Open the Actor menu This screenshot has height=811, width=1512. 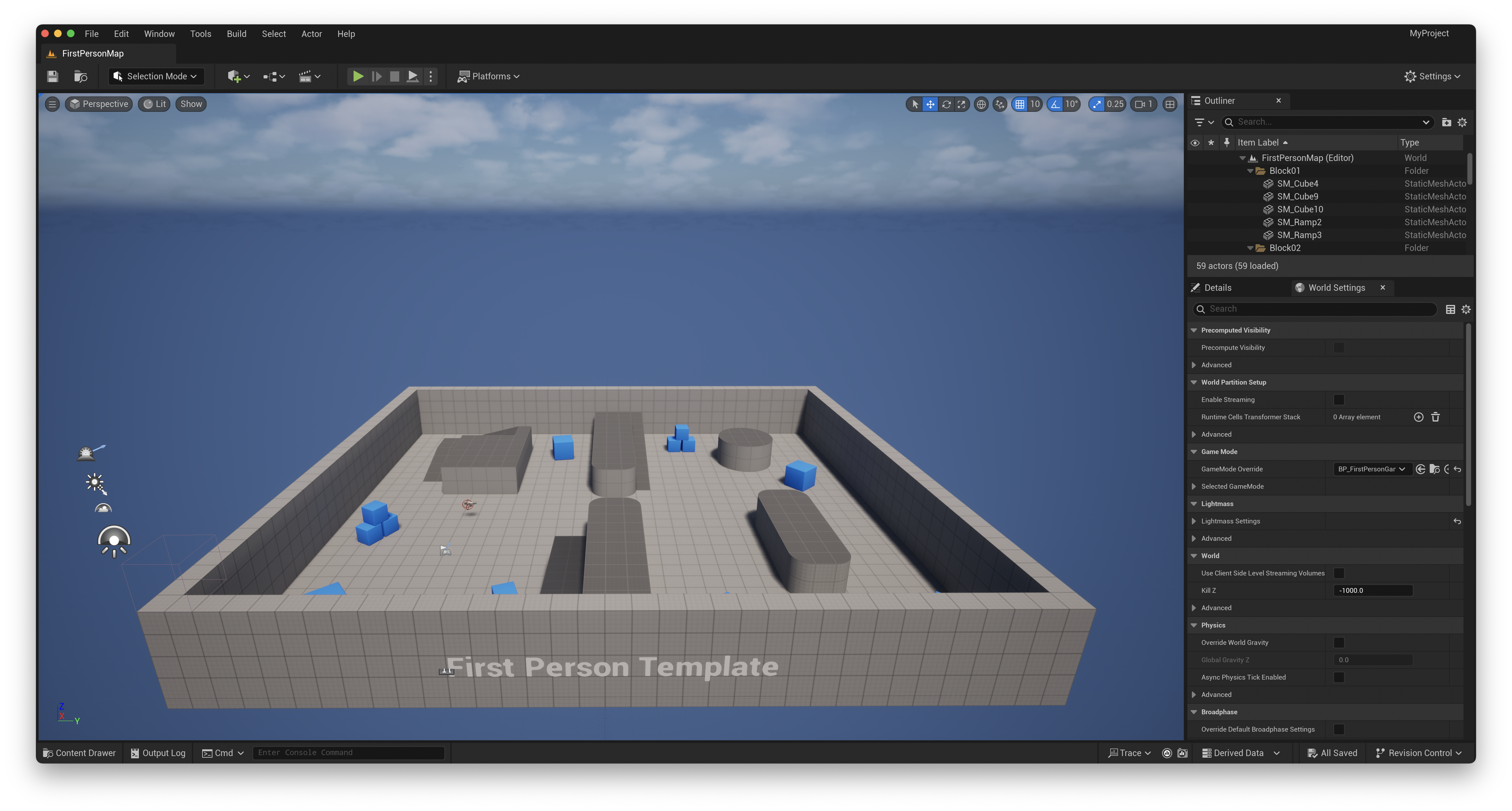[x=312, y=34]
